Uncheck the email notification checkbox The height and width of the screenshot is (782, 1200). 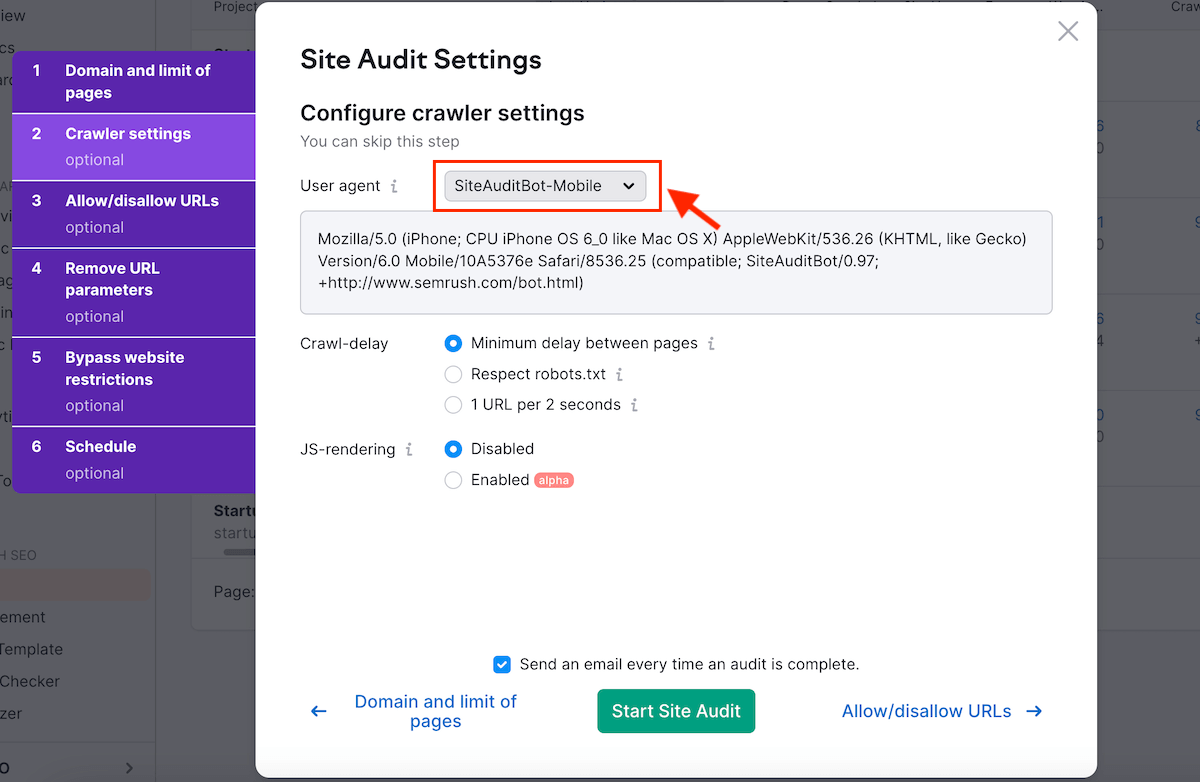[x=502, y=665]
